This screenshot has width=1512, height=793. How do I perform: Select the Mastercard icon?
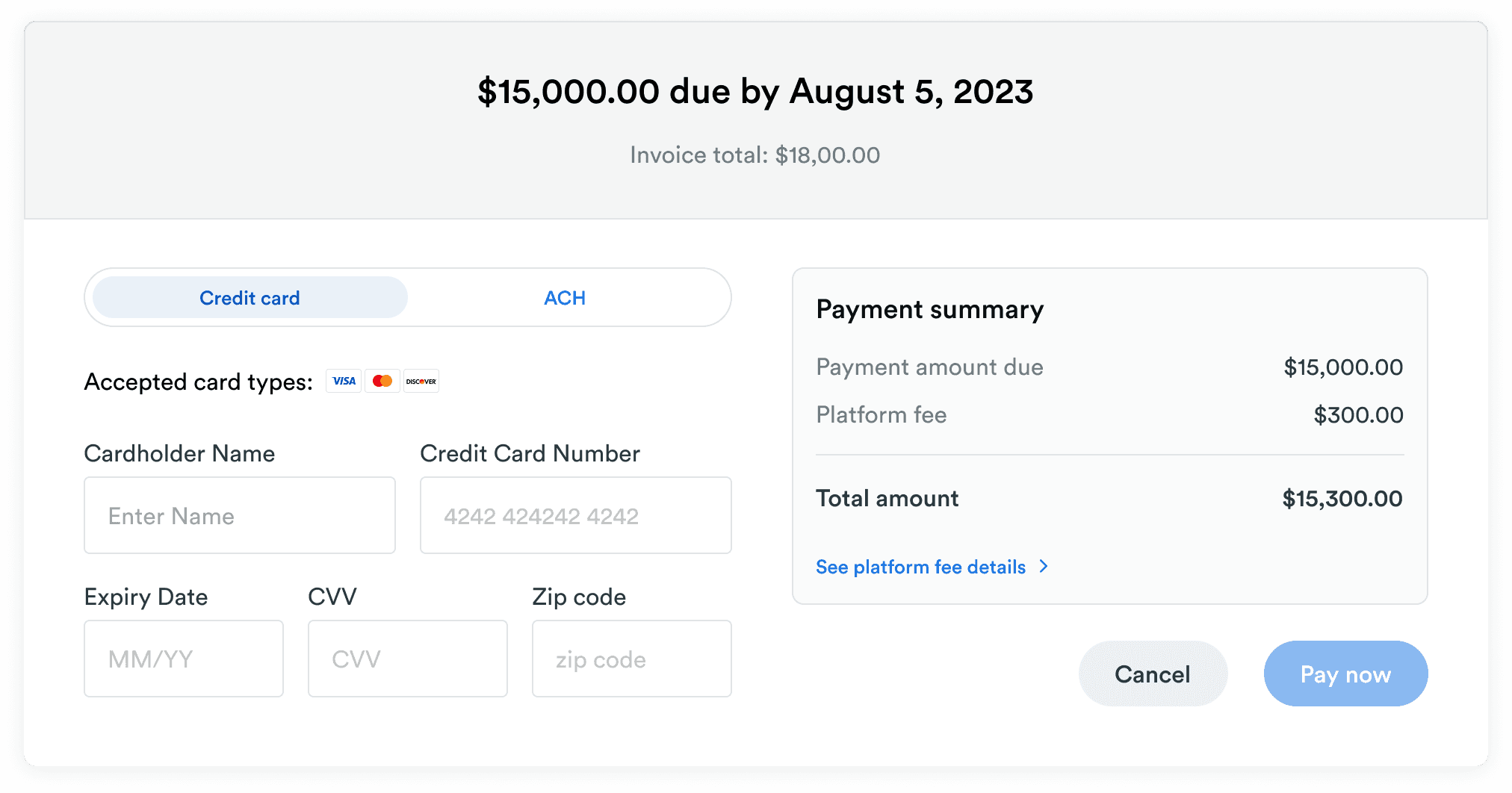(382, 381)
